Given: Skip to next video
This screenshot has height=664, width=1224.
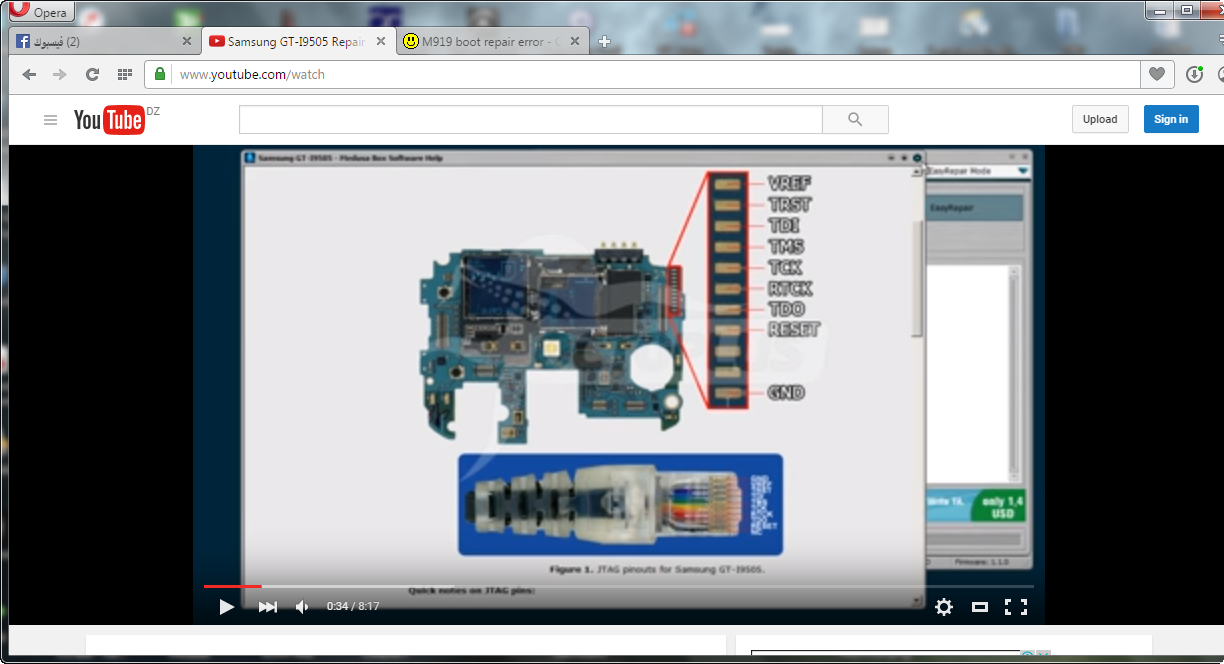Looking at the screenshot, I should click(x=268, y=606).
